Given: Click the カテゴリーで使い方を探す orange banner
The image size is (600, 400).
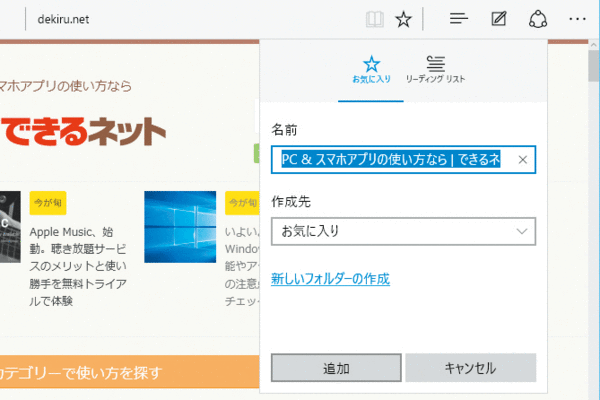Looking at the screenshot, I should (x=130, y=372).
